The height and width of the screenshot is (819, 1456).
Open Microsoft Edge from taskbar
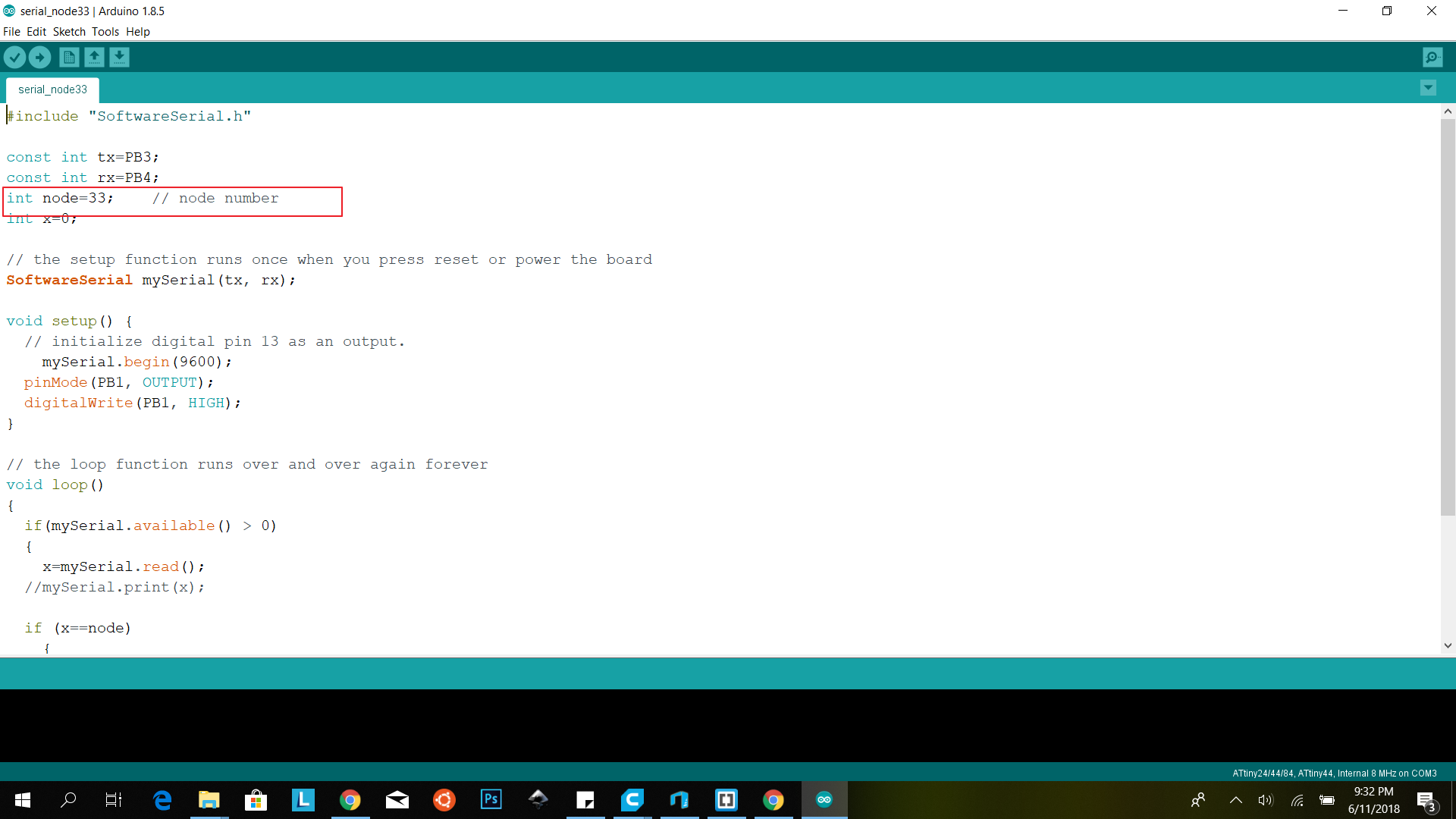click(x=162, y=799)
